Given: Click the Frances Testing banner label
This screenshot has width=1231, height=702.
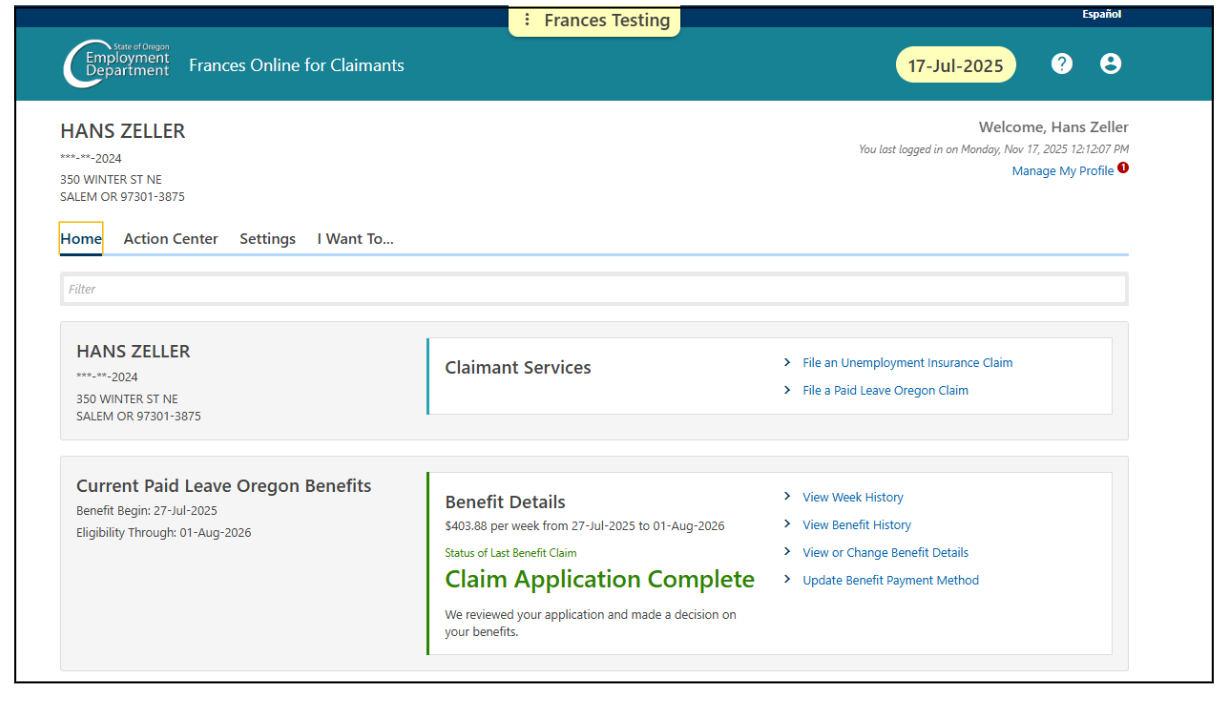Looking at the screenshot, I should point(607,20).
